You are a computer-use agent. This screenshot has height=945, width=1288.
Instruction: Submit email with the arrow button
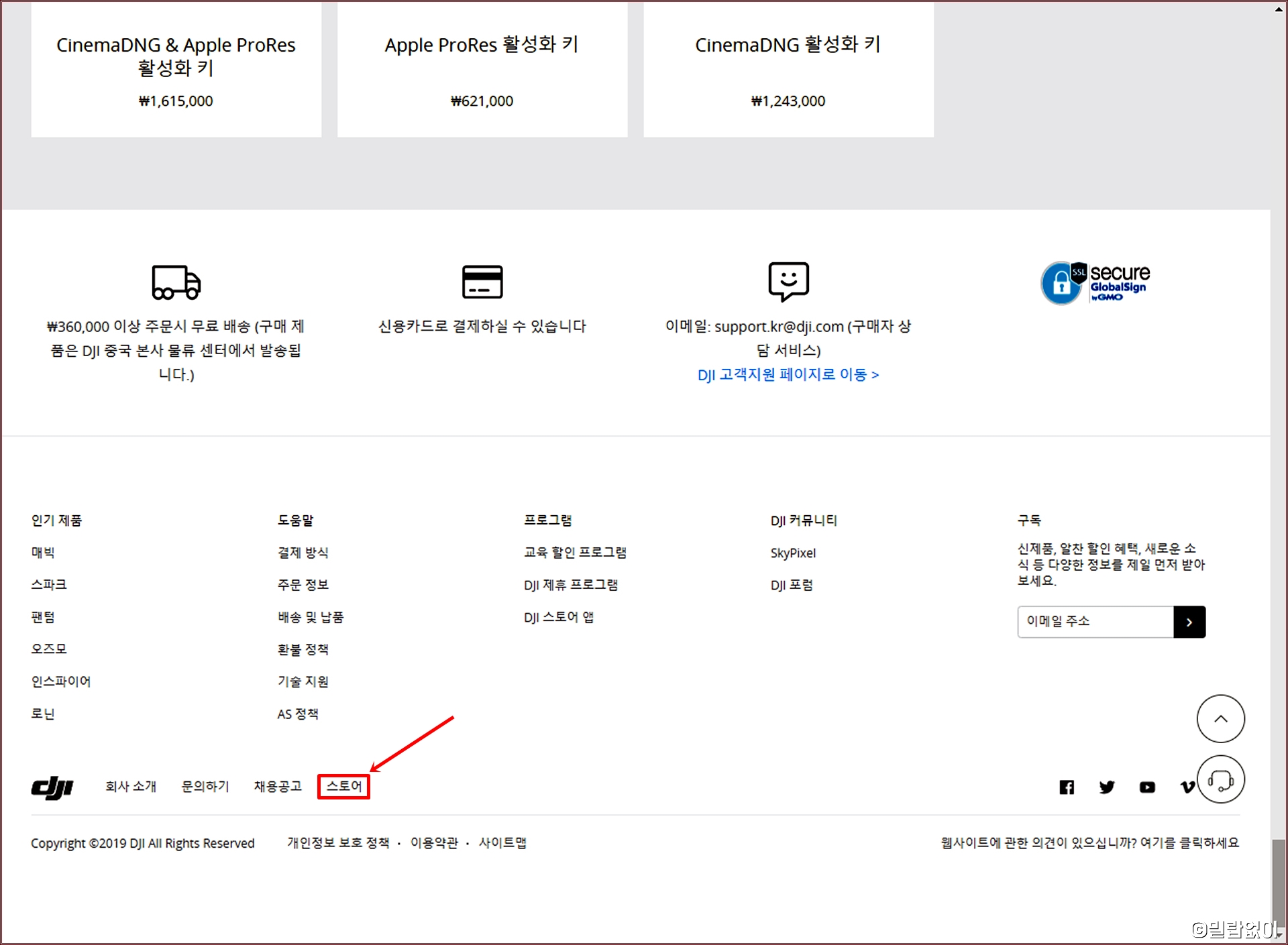coord(1189,622)
